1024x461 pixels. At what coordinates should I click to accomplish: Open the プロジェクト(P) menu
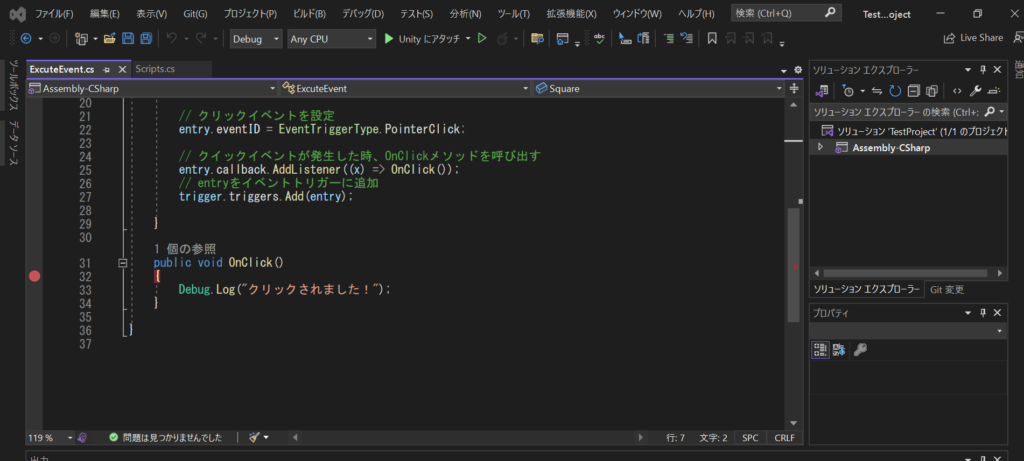[x=250, y=14]
